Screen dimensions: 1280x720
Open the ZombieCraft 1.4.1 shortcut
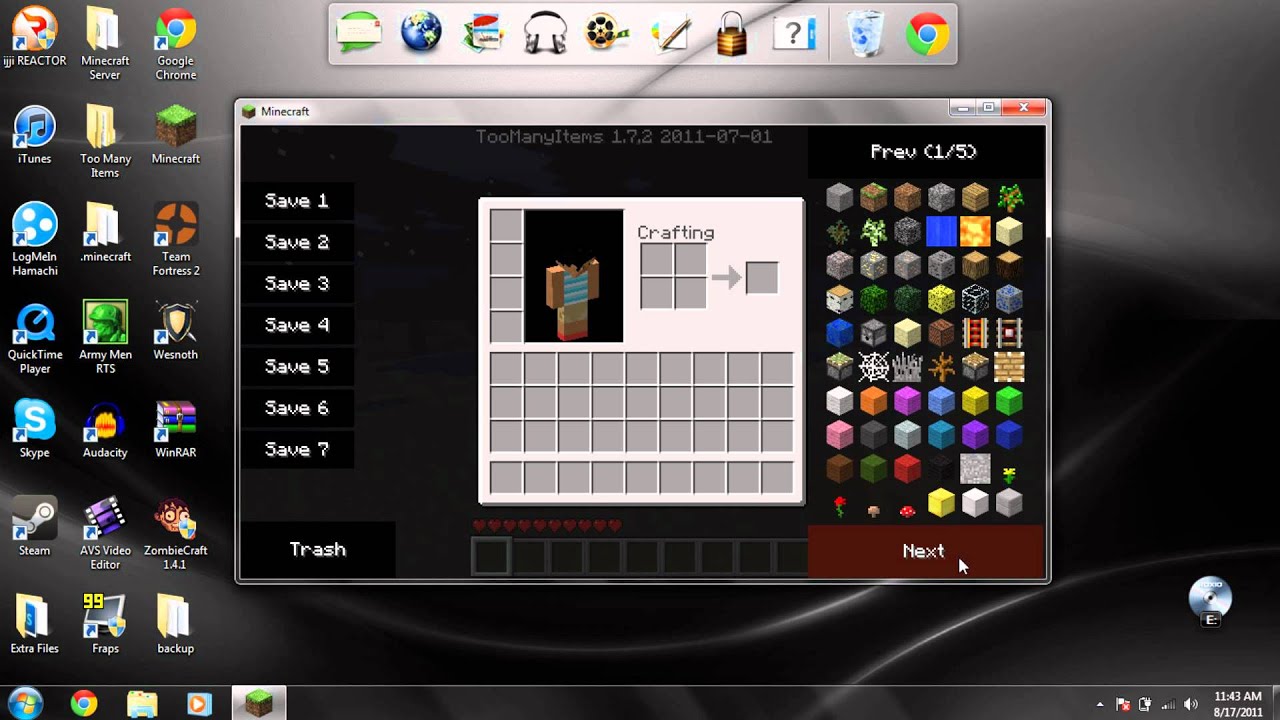175,534
